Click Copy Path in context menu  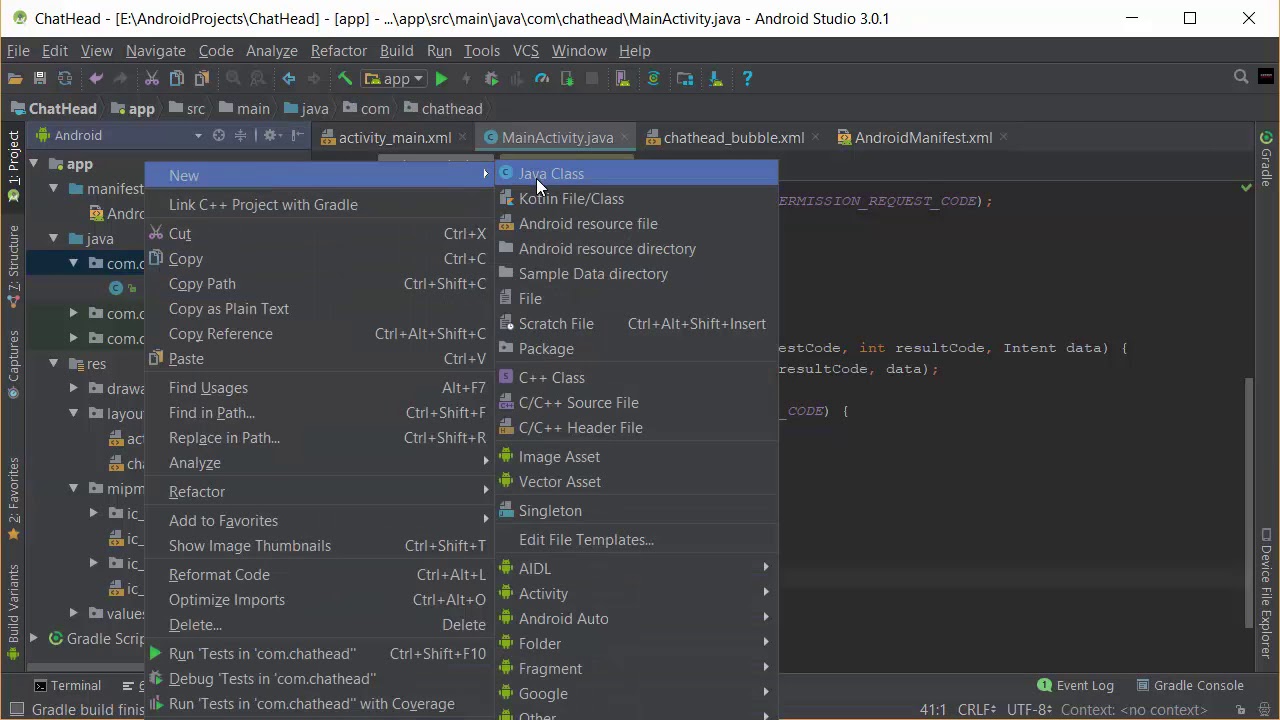pyautogui.click(x=320, y=284)
